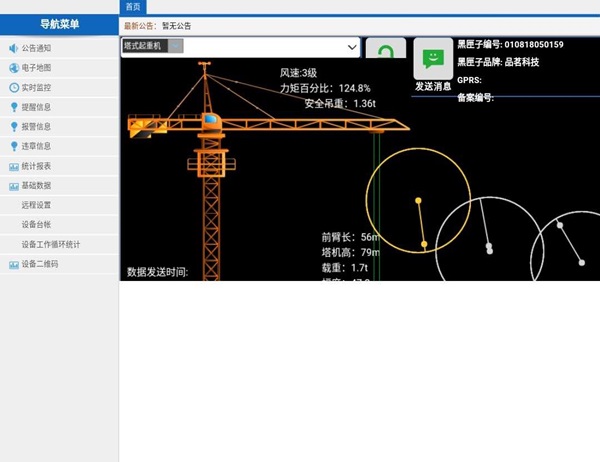Click the 公告通知 speaker icon

[13, 48]
